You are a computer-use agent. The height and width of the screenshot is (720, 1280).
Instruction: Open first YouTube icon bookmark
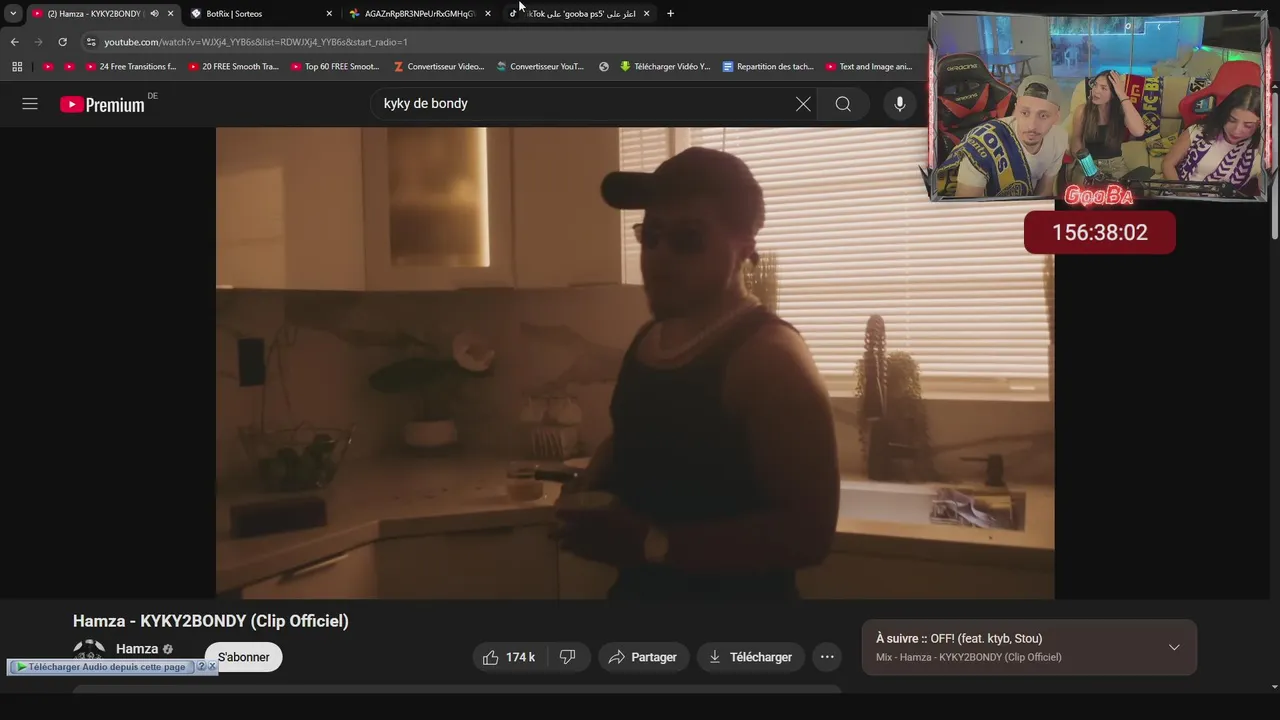tap(48, 67)
